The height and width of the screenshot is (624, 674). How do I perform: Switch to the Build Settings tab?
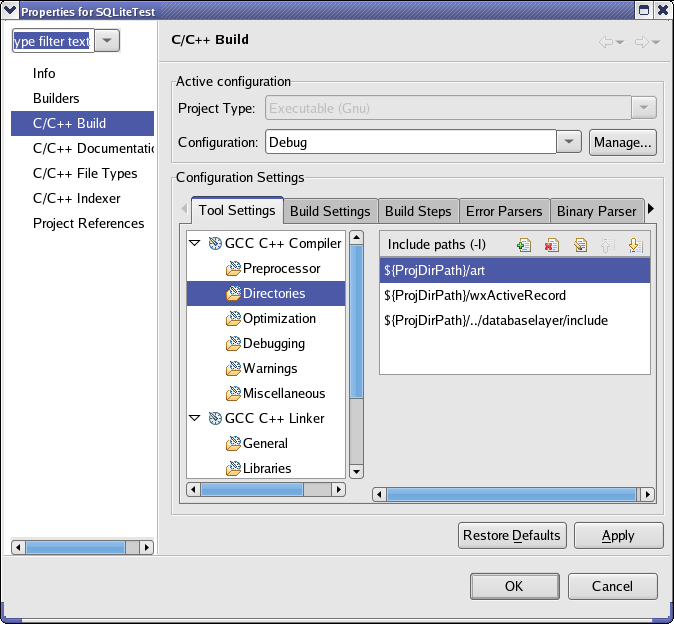tap(330, 211)
